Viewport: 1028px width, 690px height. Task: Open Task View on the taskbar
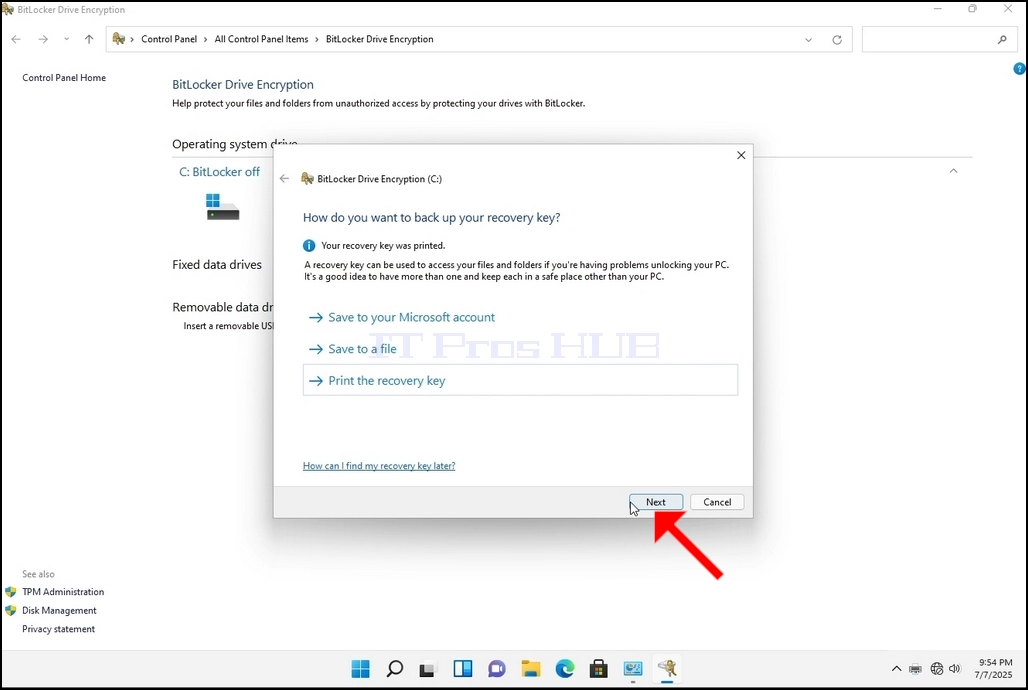[427, 669]
